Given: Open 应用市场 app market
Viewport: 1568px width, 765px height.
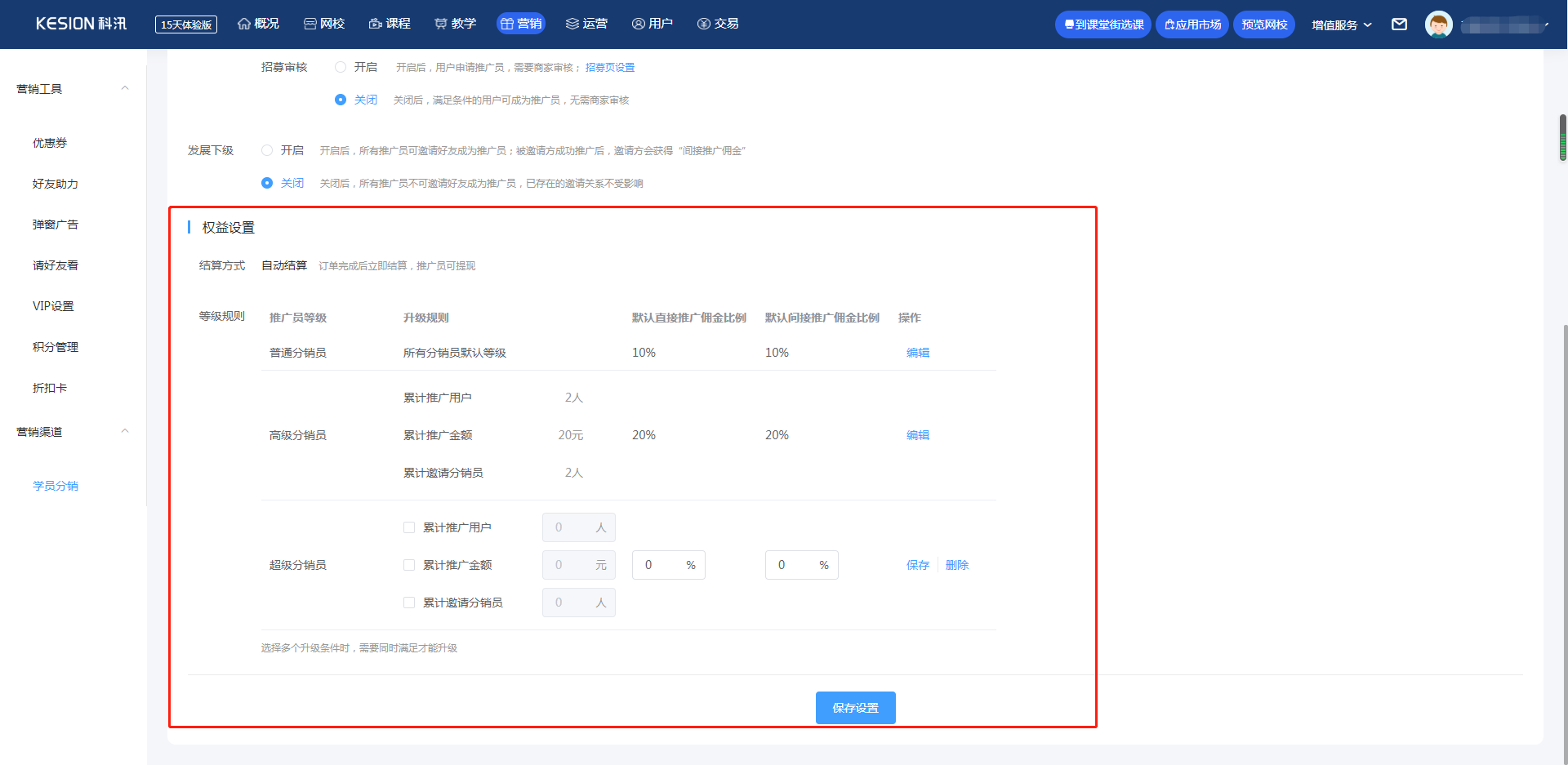Looking at the screenshot, I should click(x=1192, y=24).
